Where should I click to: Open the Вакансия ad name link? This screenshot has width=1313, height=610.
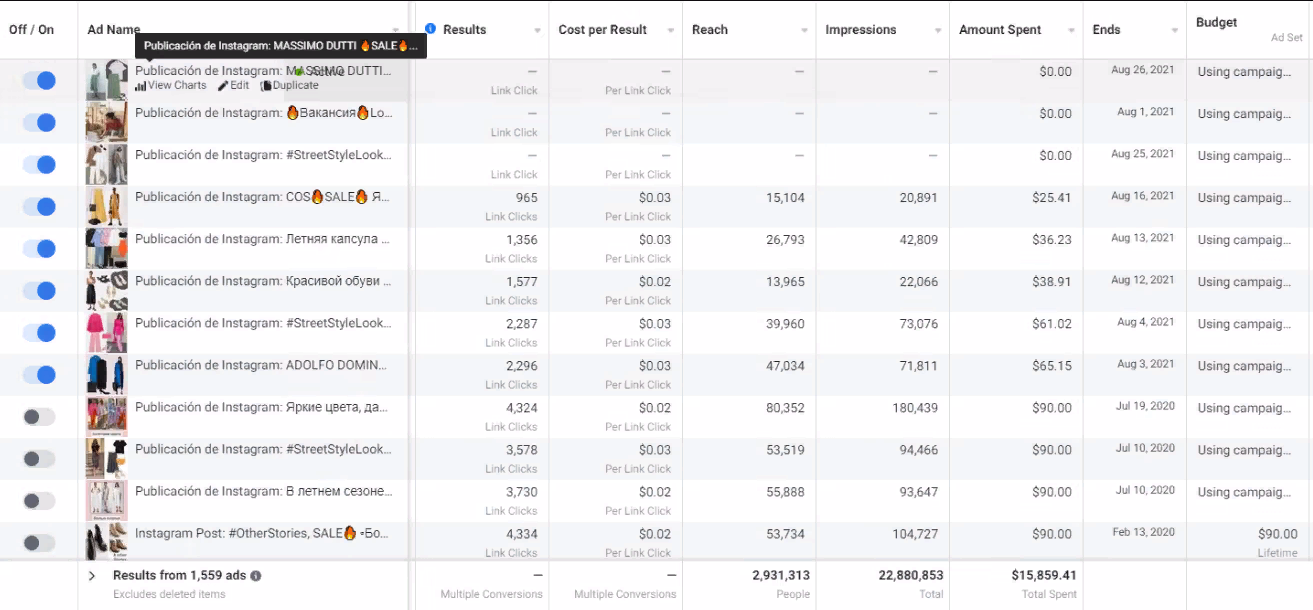(x=264, y=113)
